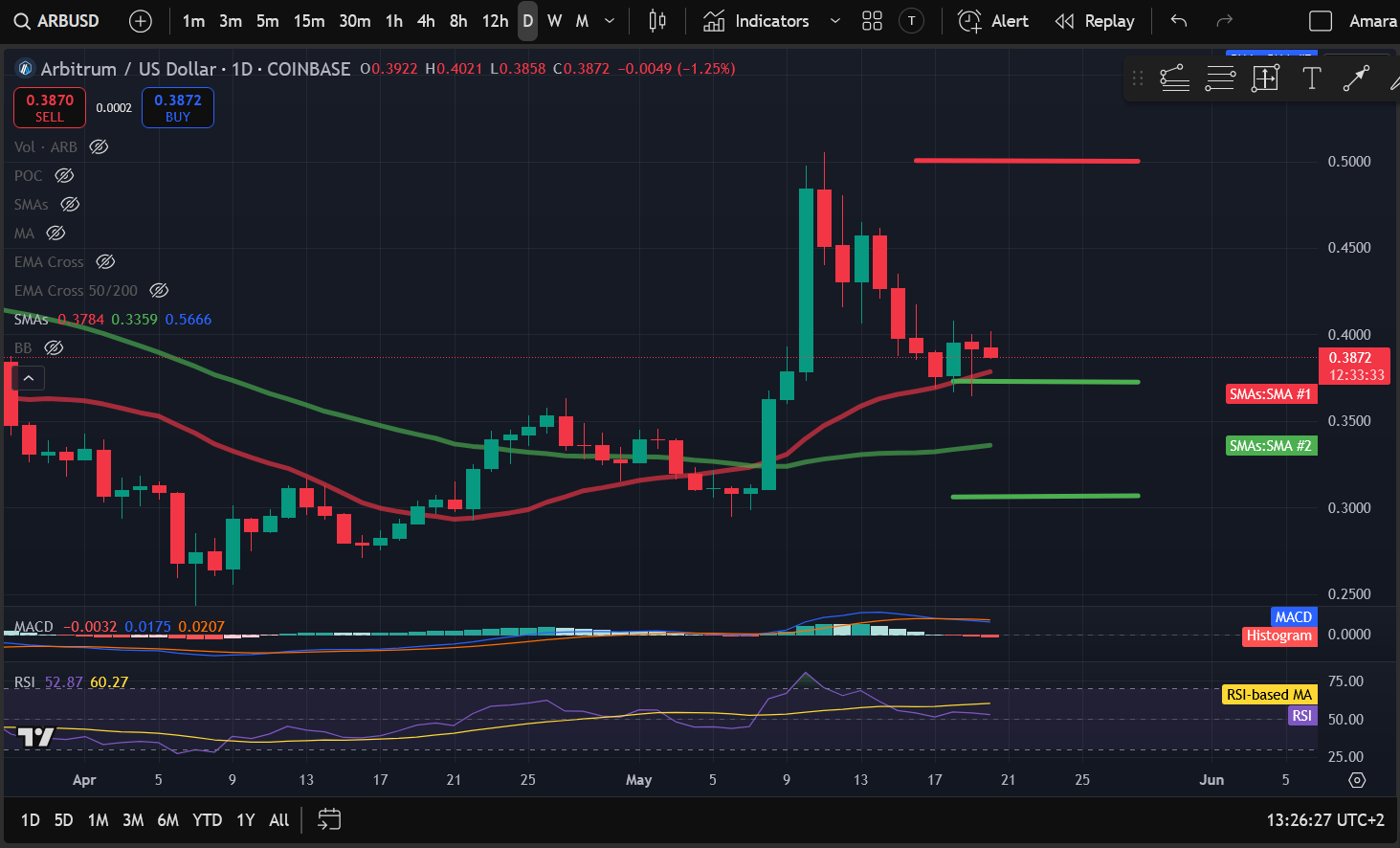Open the indicator templates T icon
The height and width of the screenshot is (848, 1400).
click(x=912, y=21)
